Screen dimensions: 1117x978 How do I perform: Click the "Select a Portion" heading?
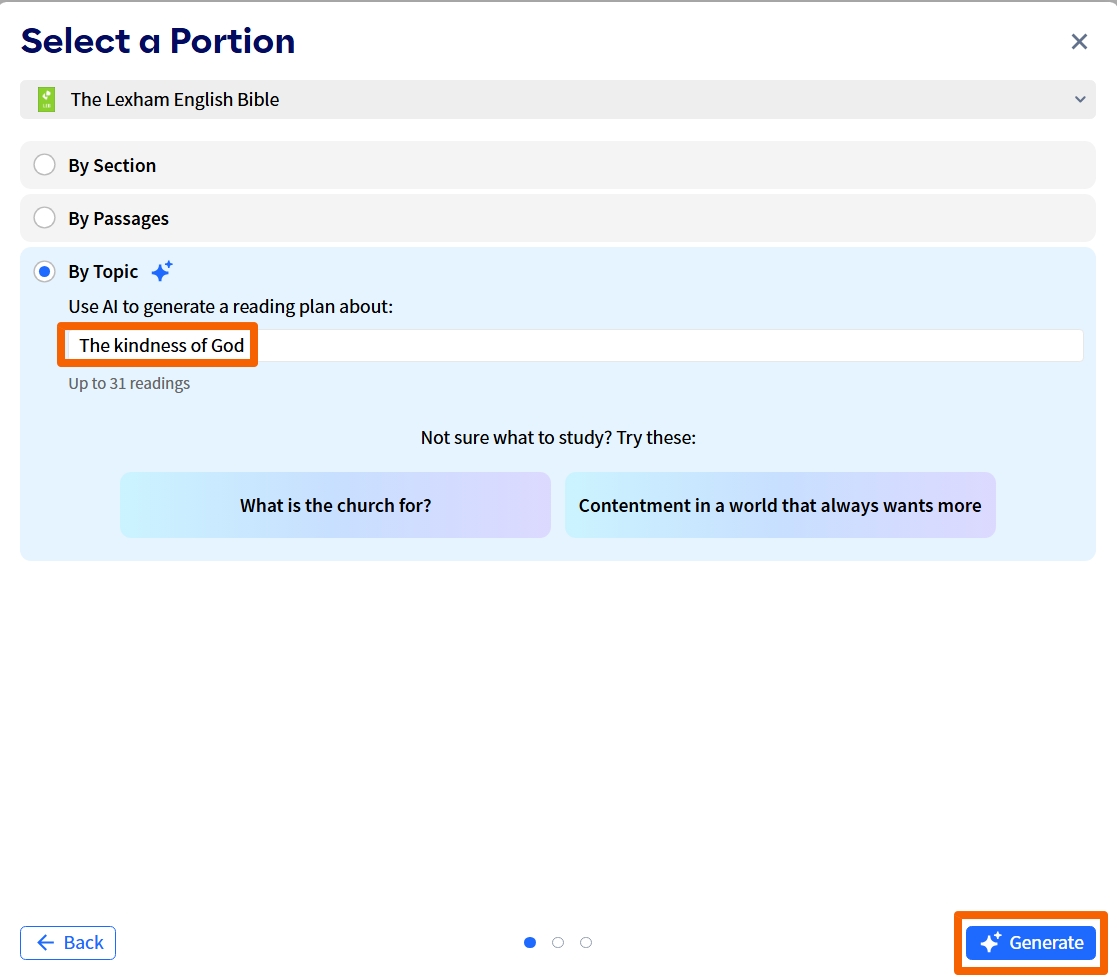pos(157,41)
